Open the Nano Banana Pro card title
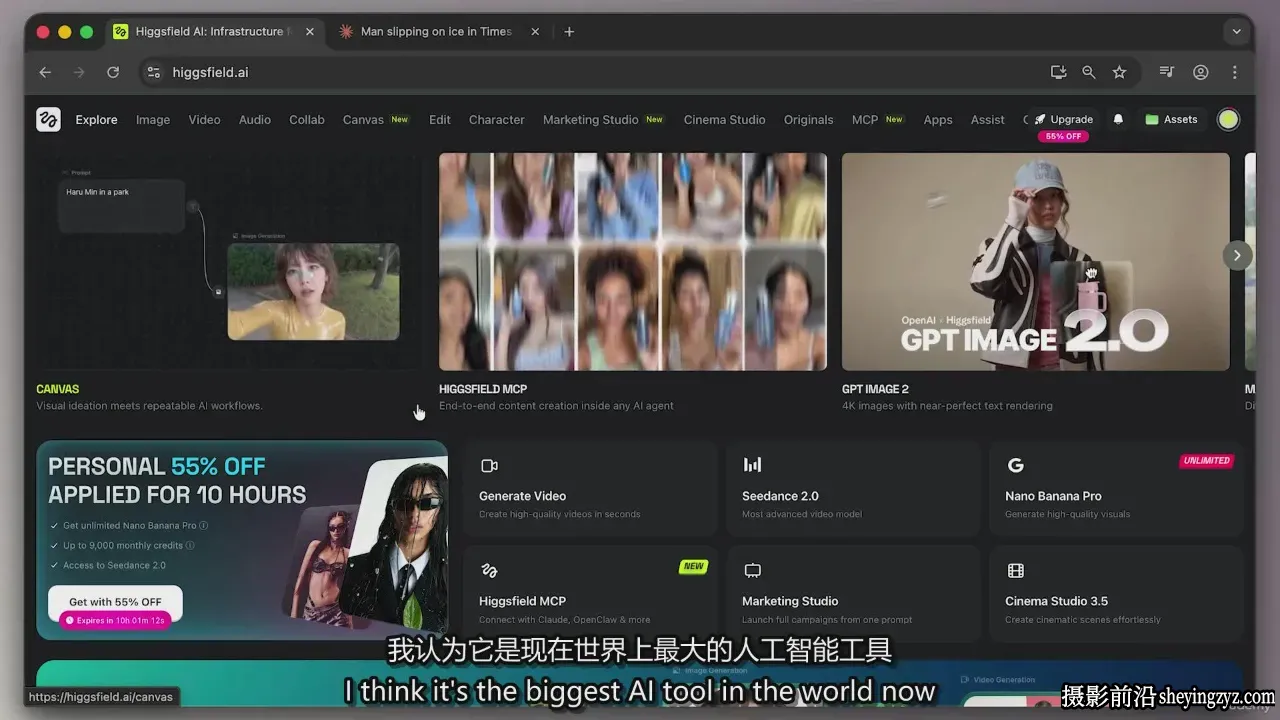This screenshot has width=1280, height=720. [x=1053, y=496]
